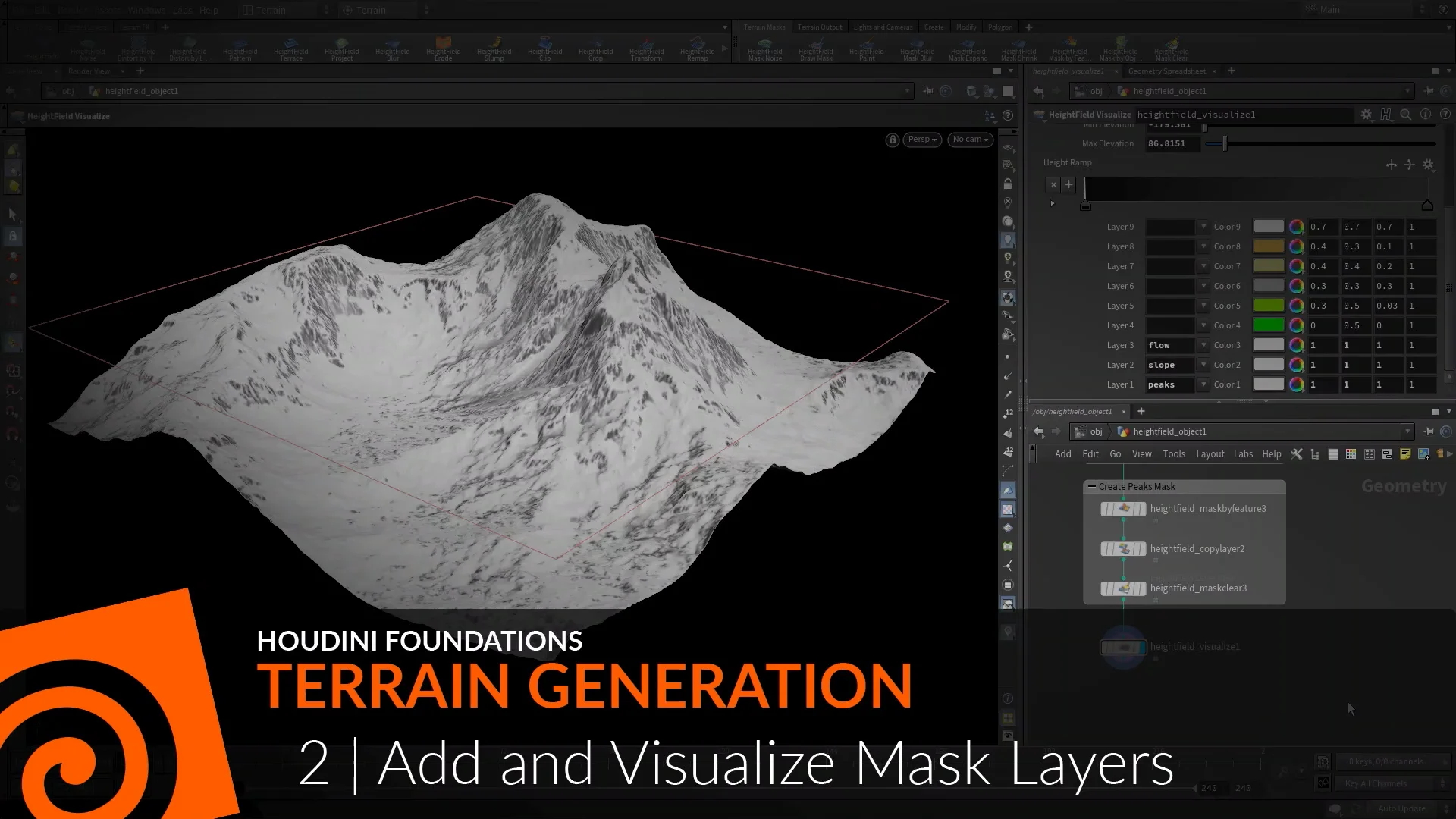Toggle the viewport lock icon near Persp
1456x819 pixels.
[x=892, y=140]
